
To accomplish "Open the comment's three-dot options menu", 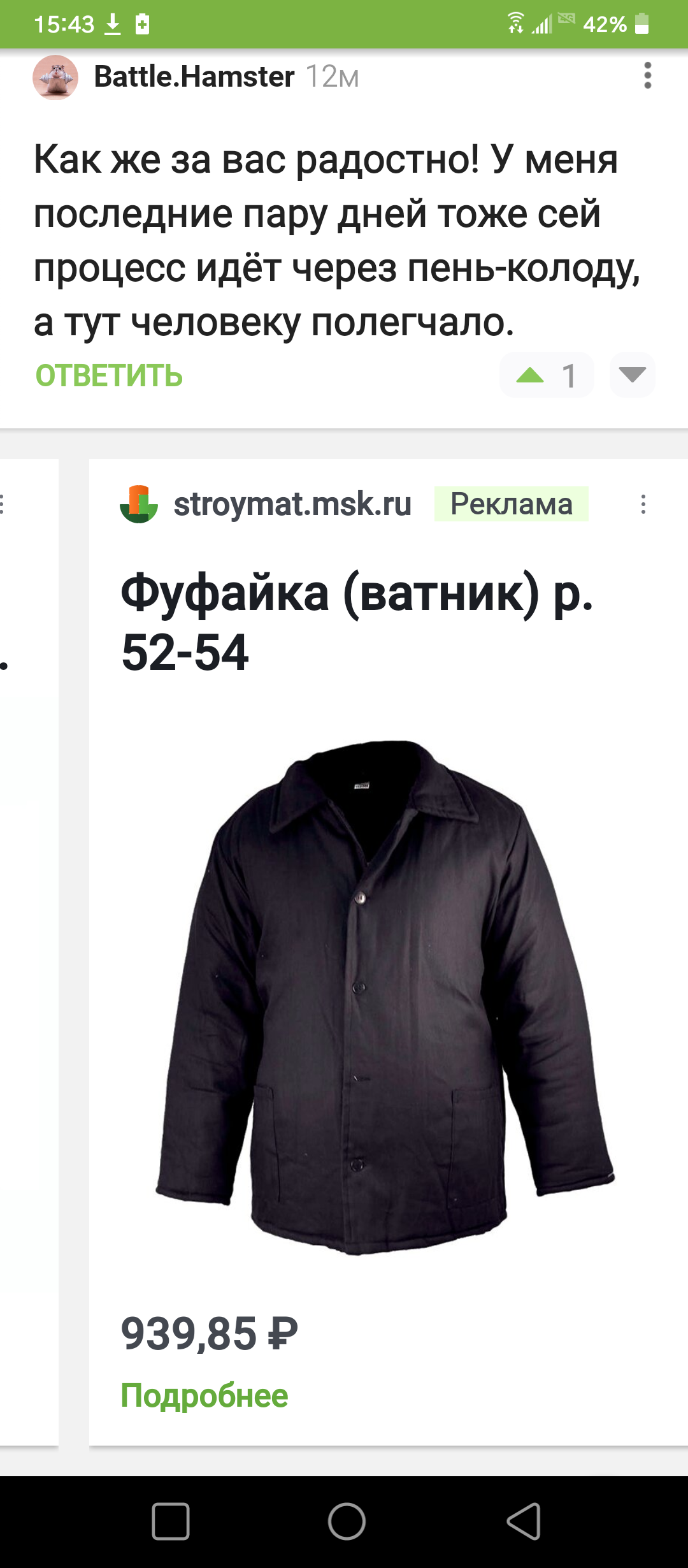I will point(648,76).
